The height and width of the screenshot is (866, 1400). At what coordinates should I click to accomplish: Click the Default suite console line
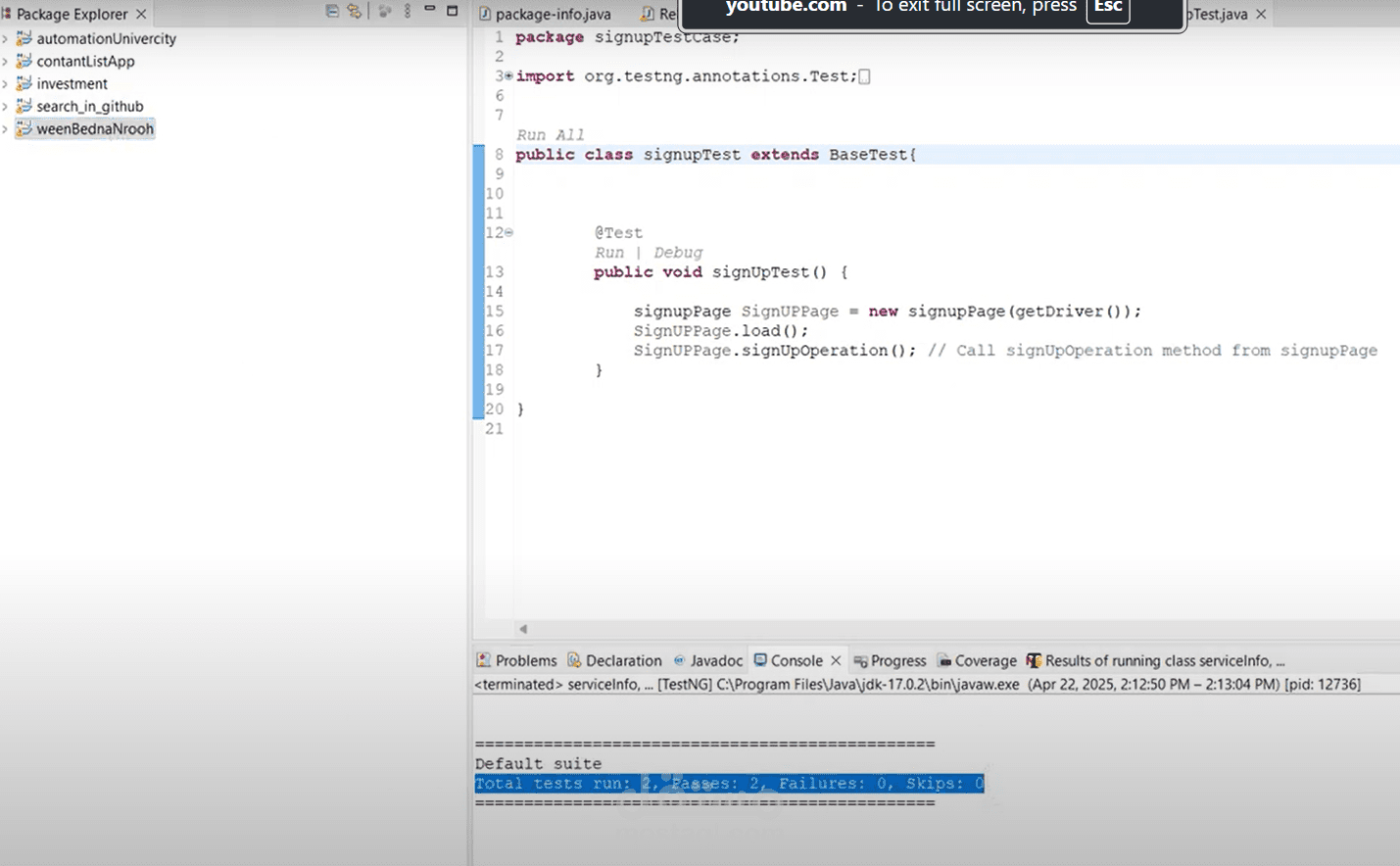point(538,764)
